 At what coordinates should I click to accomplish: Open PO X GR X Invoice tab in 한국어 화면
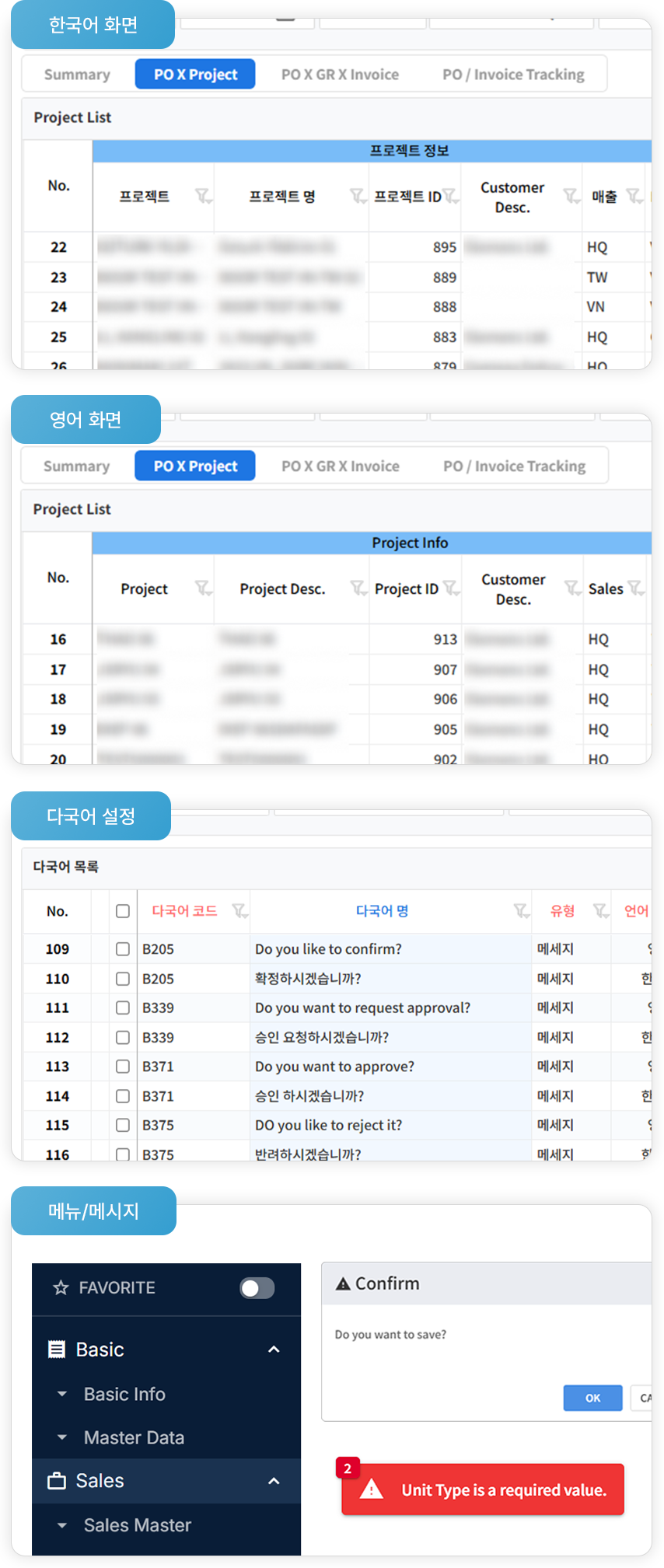point(340,75)
